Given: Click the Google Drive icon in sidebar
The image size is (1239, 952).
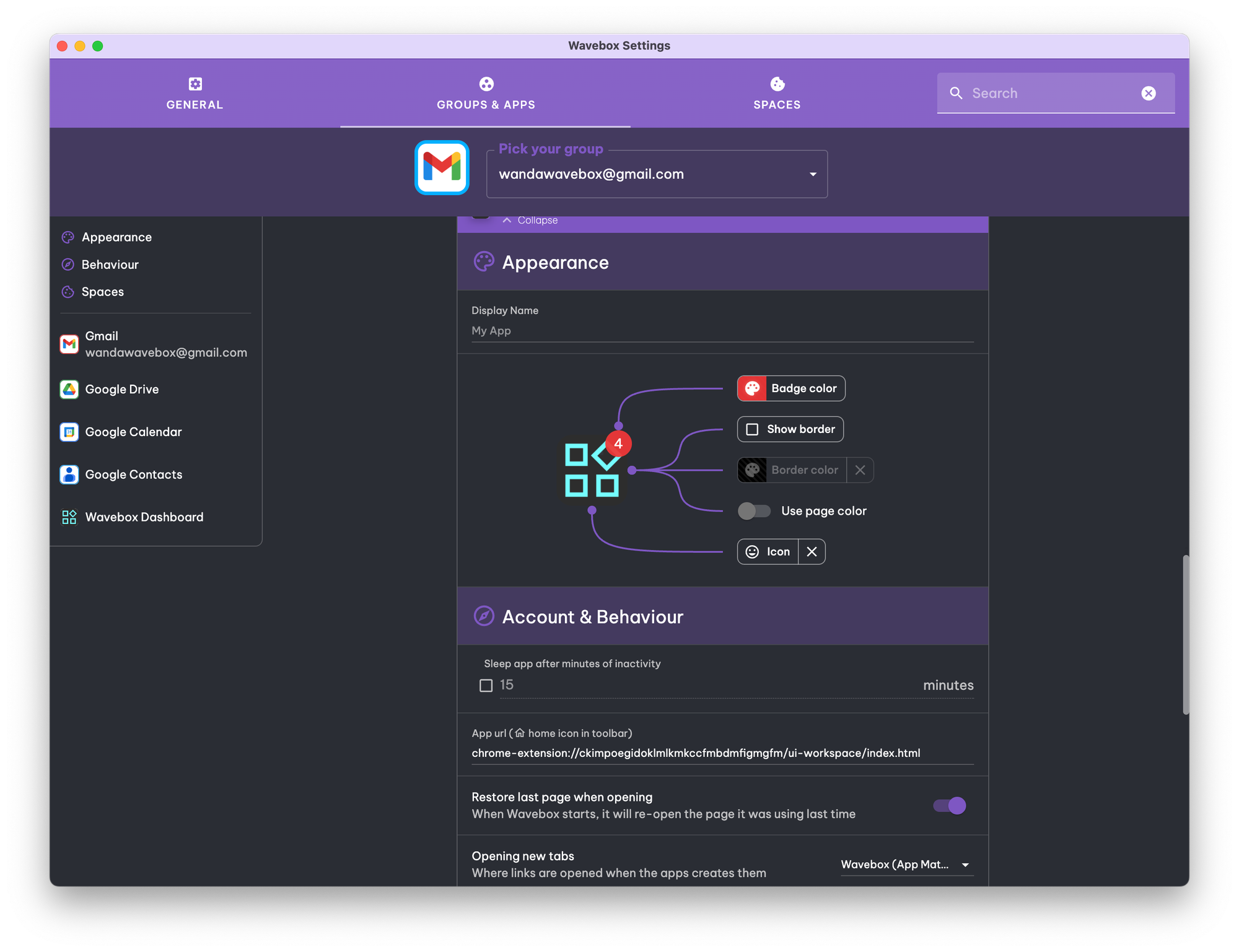Looking at the screenshot, I should (69, 390).
